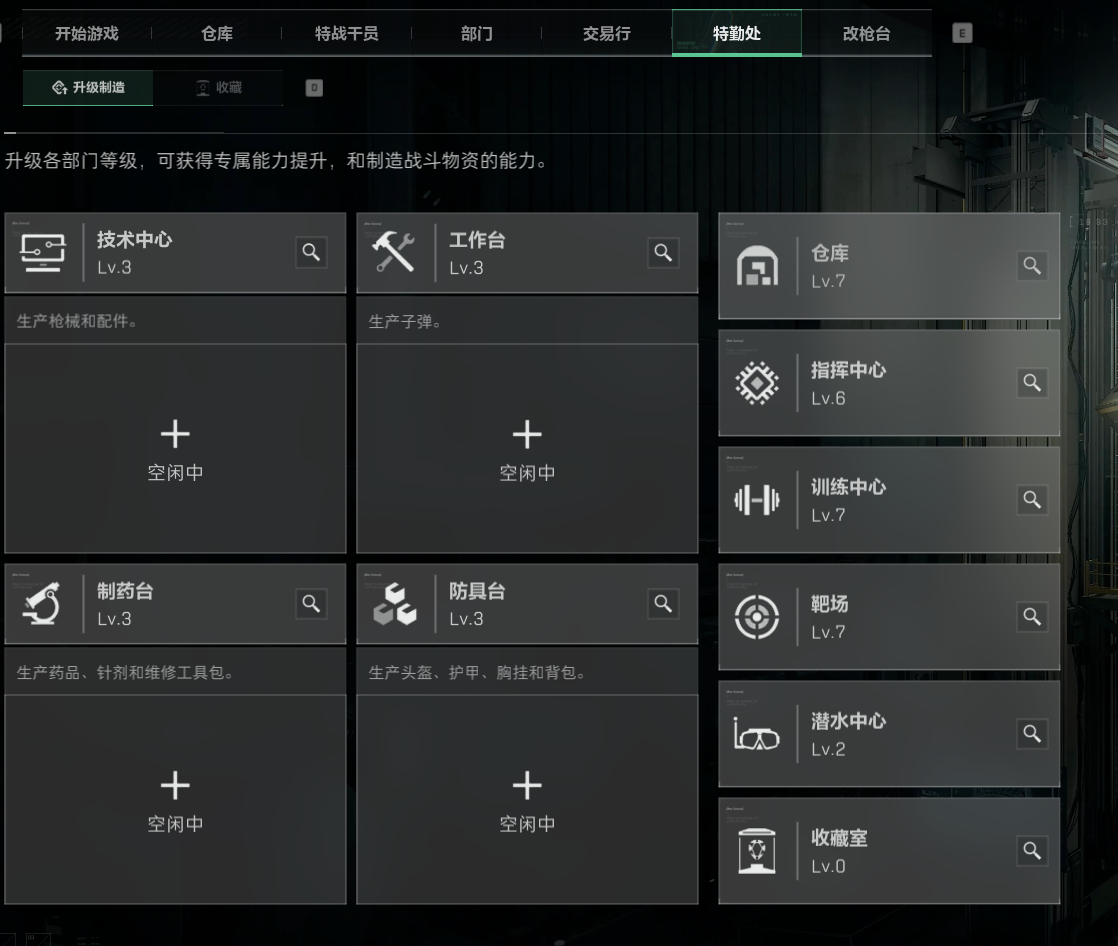This screenshot has width=1118, height=946.
Task: Open details via 制药台 magnifier icon
Action: [311, 604]
